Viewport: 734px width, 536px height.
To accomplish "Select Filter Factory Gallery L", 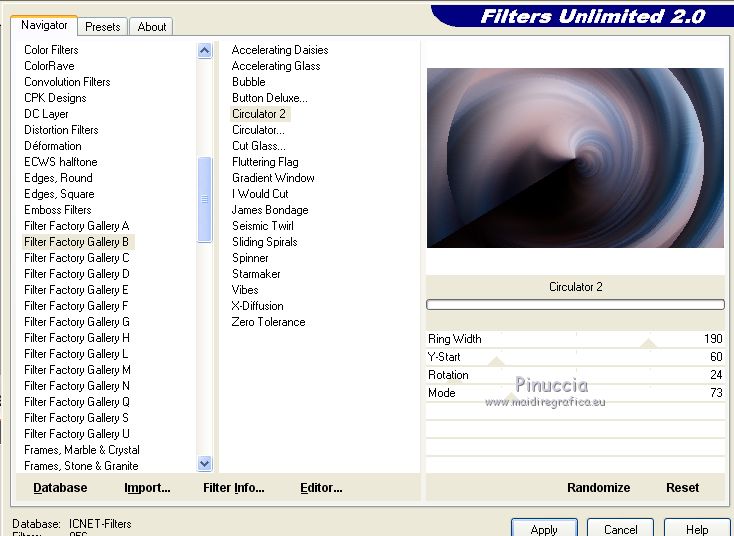I will 76,353.
